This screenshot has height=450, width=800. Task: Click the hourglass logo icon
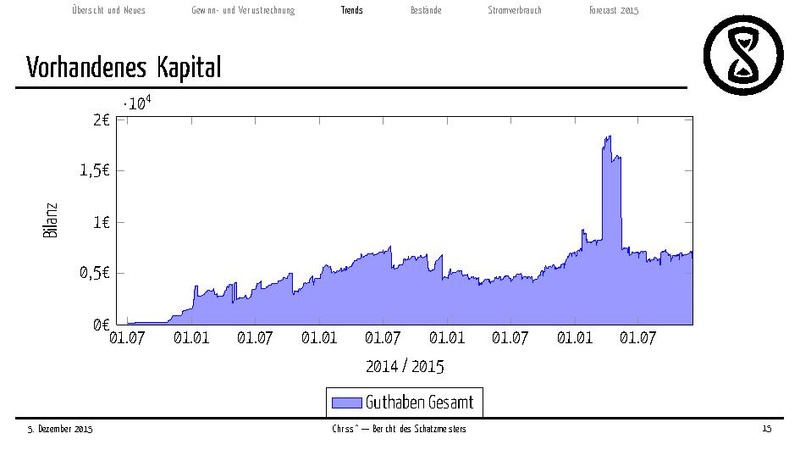click(x=744, y=55)
